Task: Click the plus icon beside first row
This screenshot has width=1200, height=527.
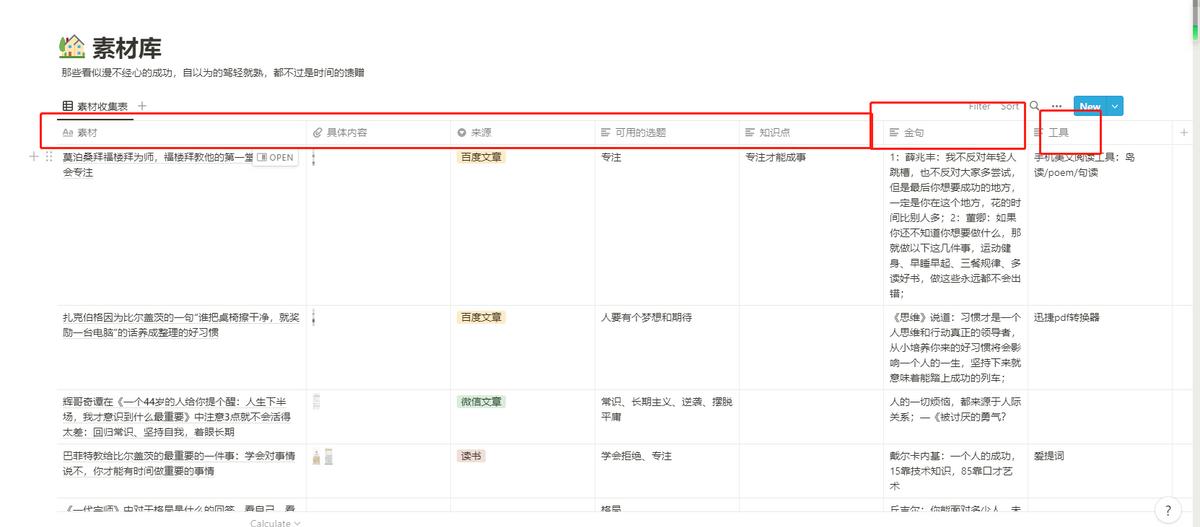Action: (34, 157)
